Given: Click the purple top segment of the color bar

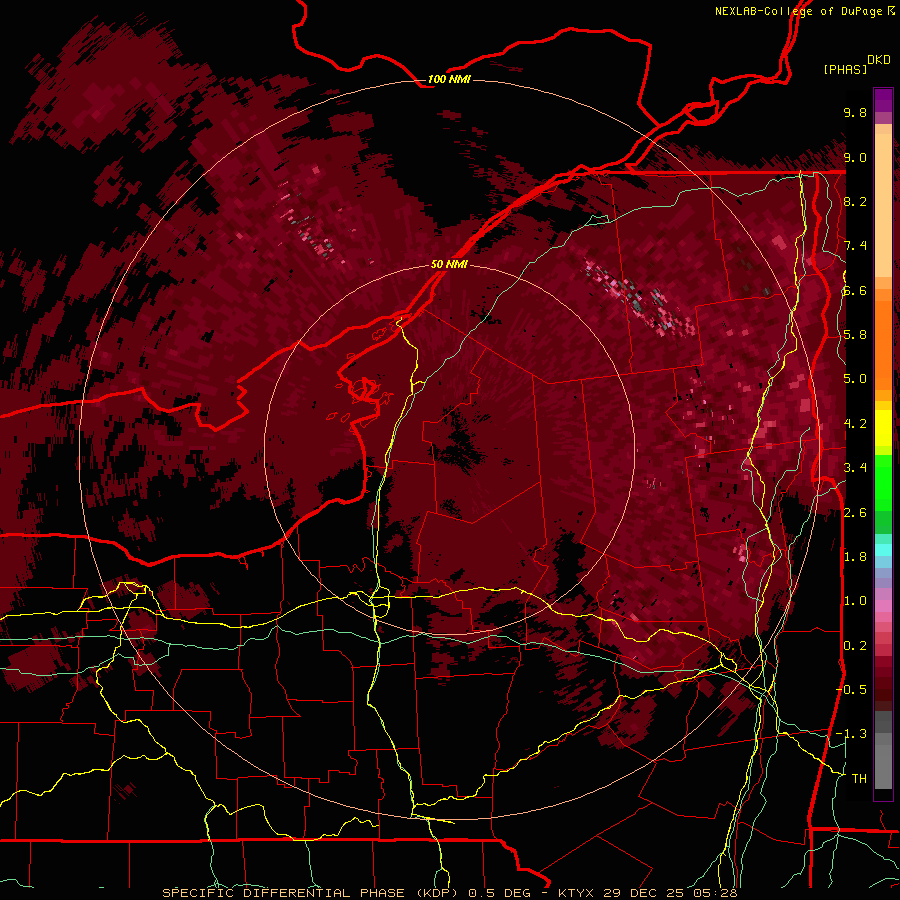Looking at the screenshot, I should click(x=883, y=100).
